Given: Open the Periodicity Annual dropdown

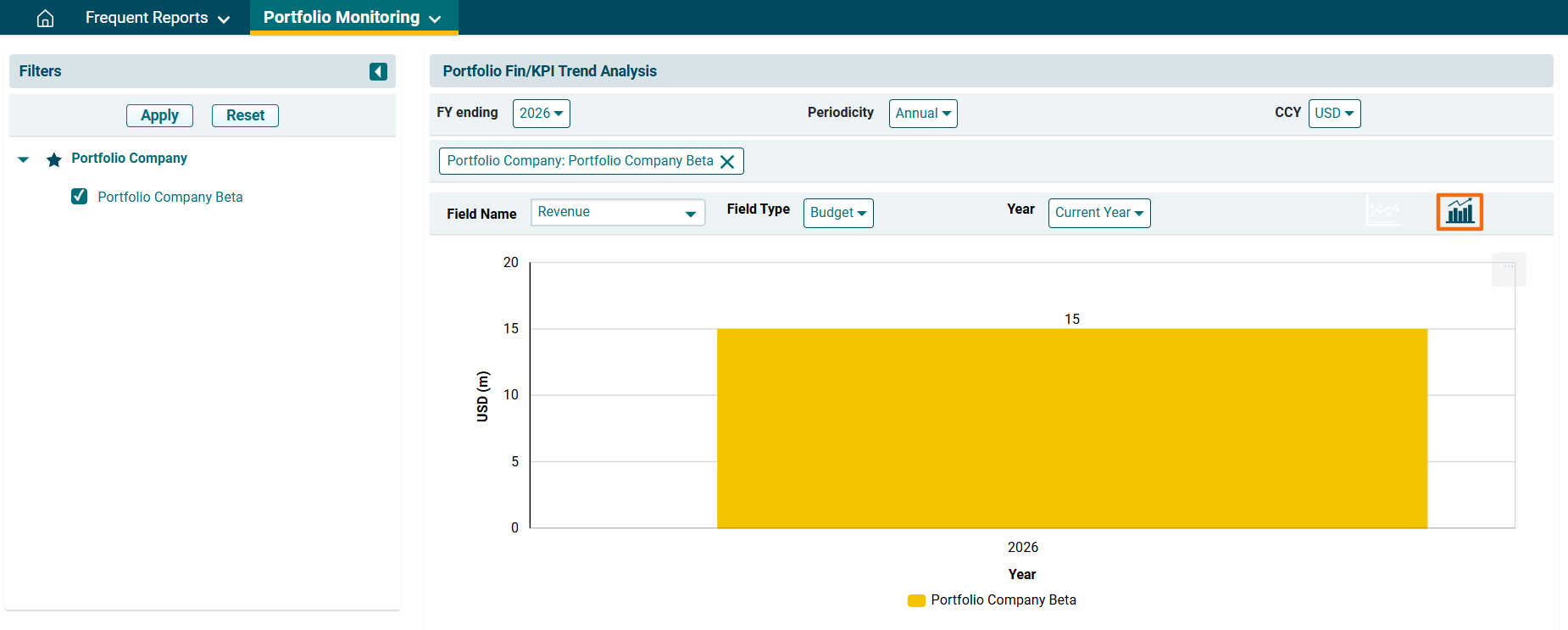Looking at the screenshot, I should tap(922, 114).
